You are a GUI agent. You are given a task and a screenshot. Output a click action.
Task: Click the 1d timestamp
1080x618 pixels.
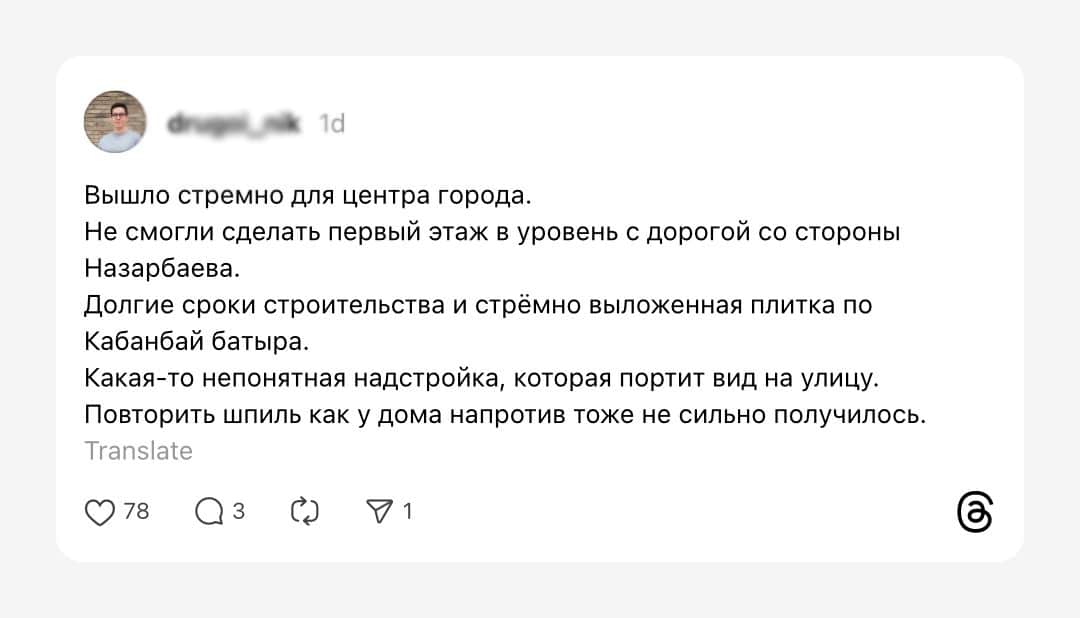332,123
